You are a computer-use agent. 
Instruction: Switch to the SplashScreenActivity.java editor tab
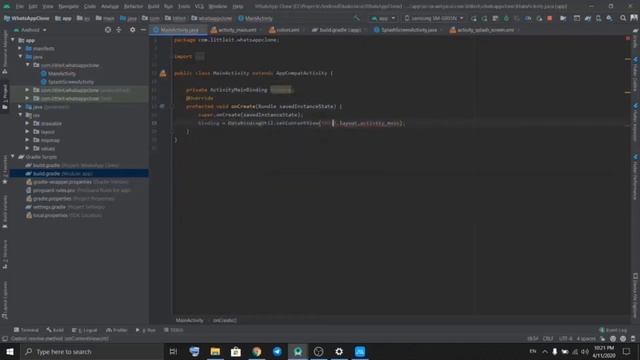408,30
